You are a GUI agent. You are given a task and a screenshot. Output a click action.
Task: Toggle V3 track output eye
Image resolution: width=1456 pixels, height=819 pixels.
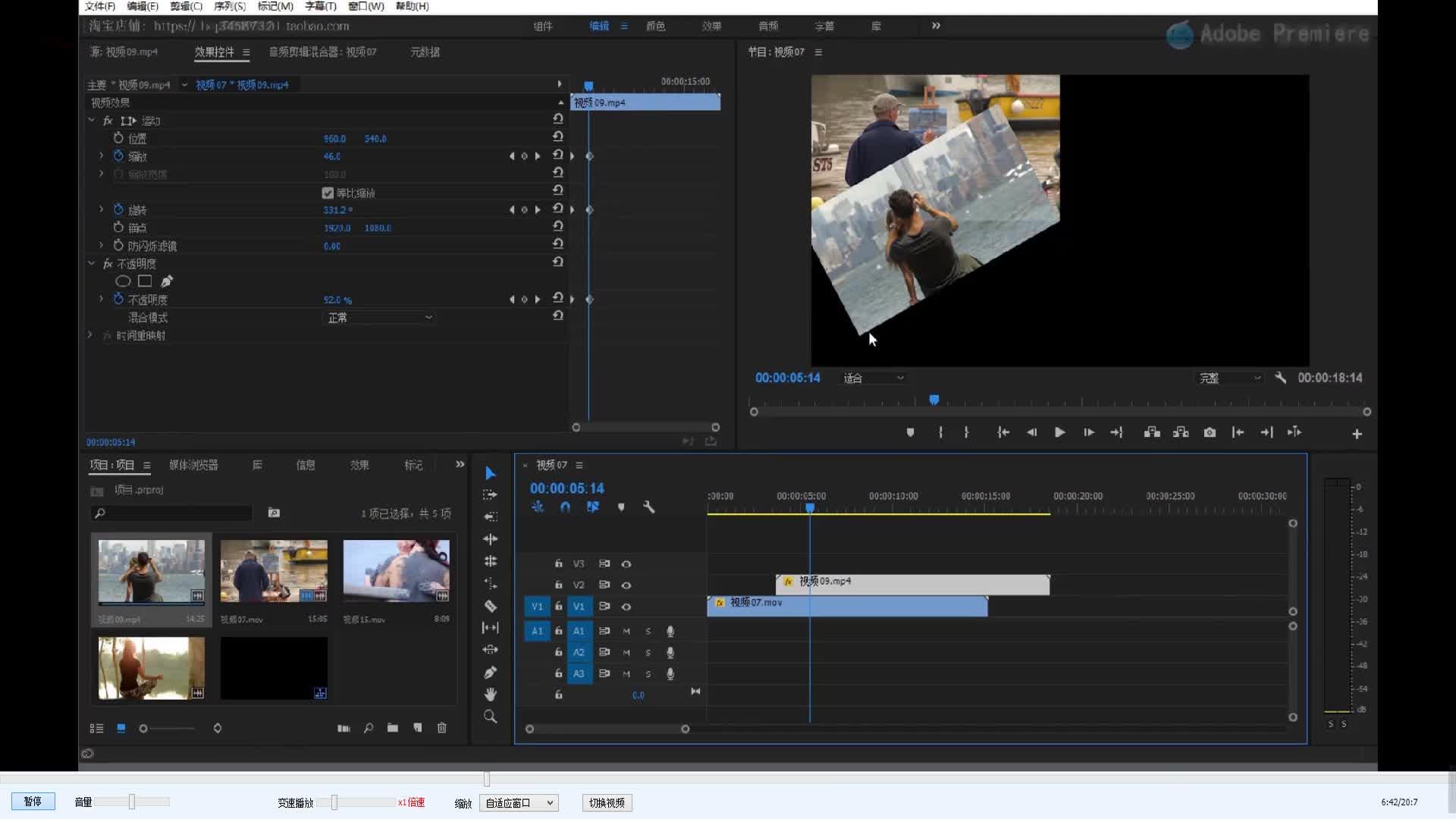pos(626,564)
